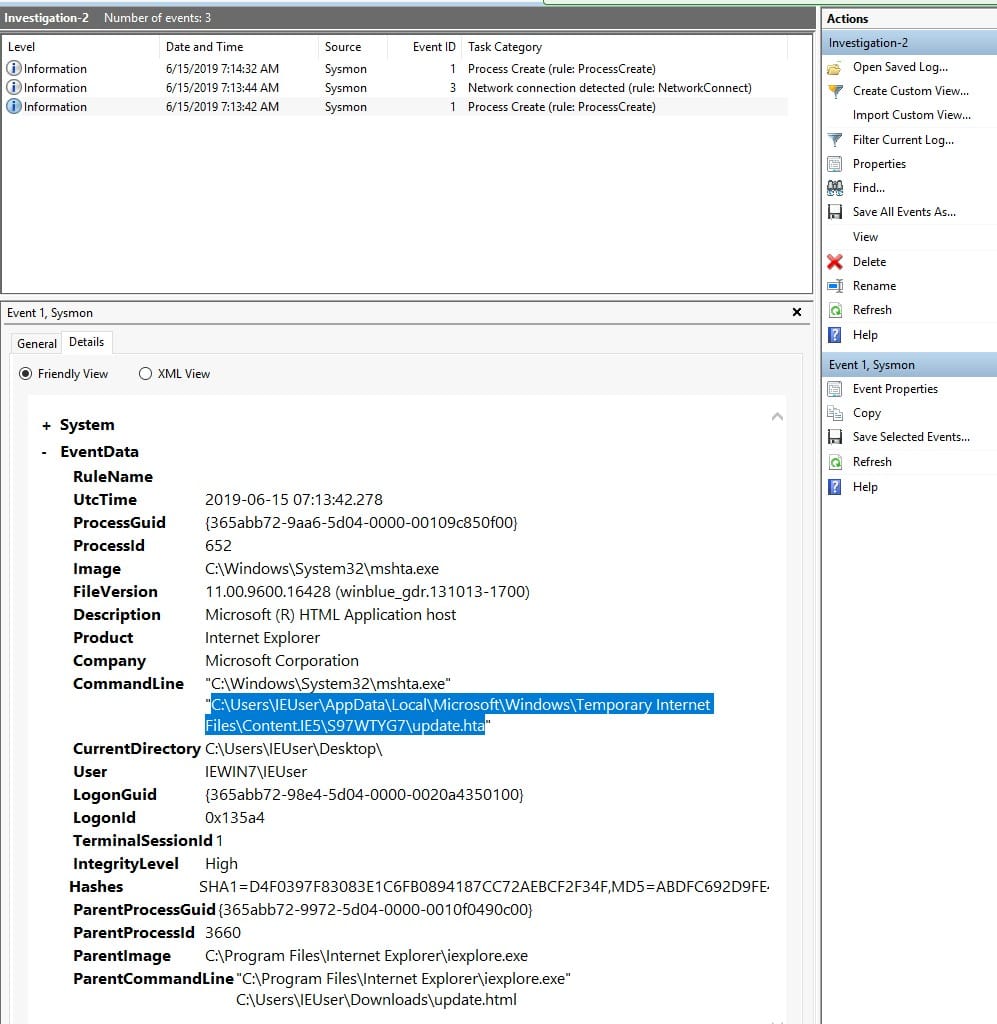Click the Refresh icon under Event 1, Sysmon
Screen dimensions: 997x1024
coord(834,462)
